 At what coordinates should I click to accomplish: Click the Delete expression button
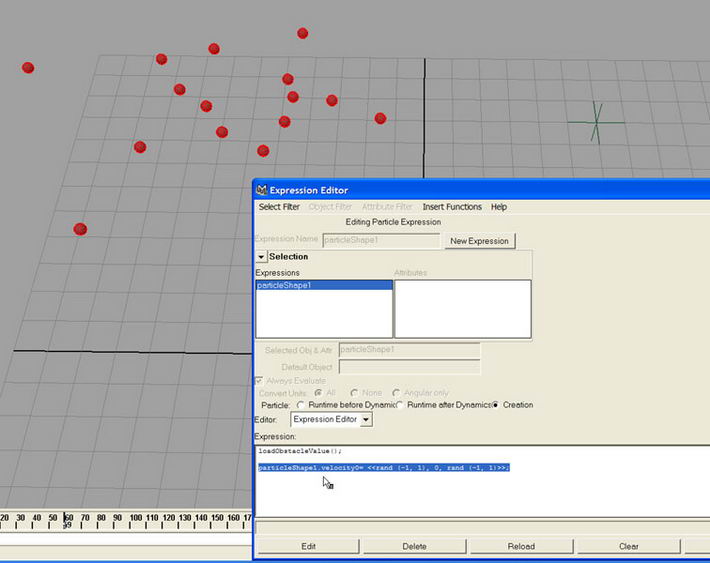(414, 546)
